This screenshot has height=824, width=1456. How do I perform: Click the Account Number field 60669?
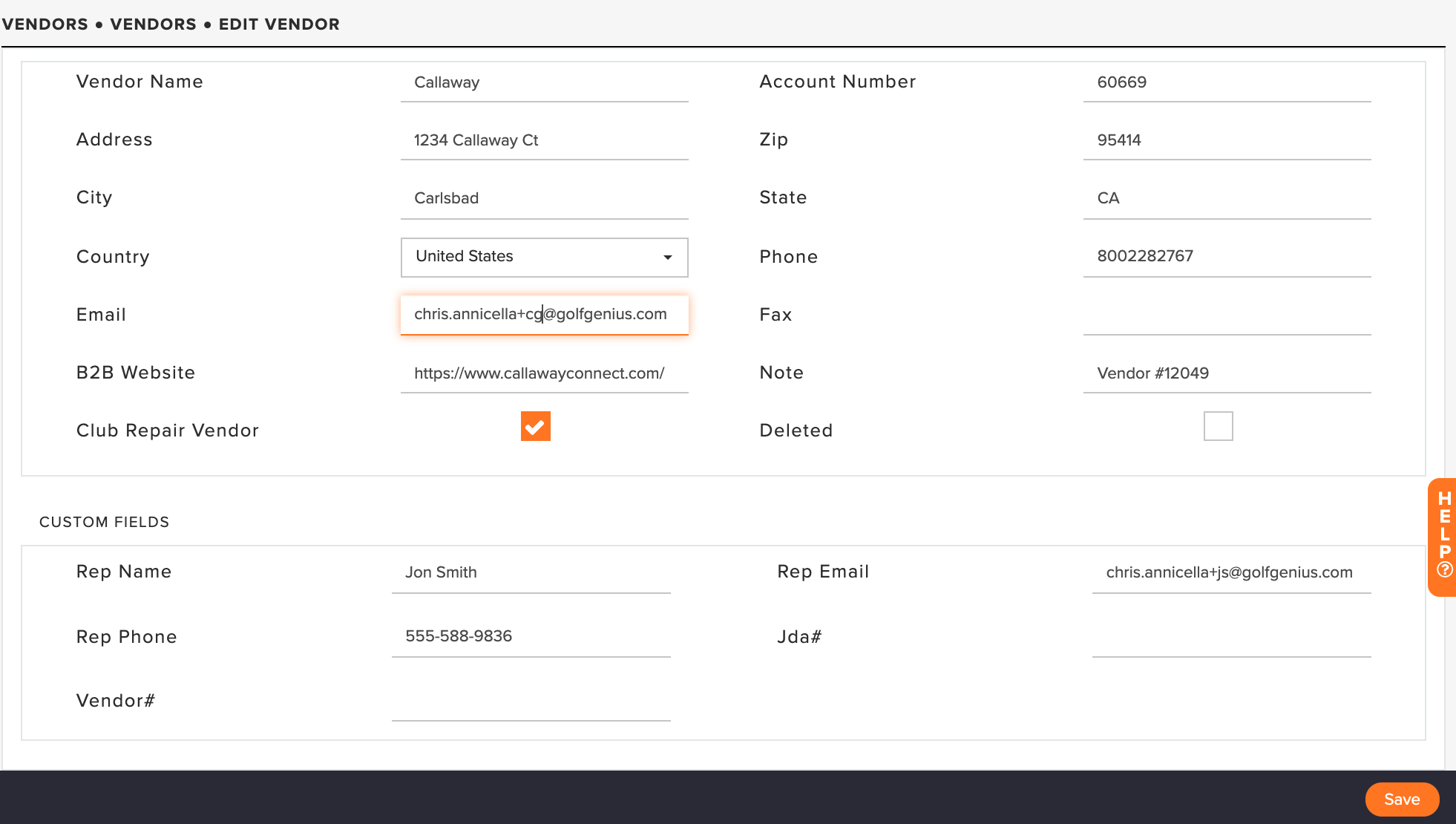coord(1227,82)
